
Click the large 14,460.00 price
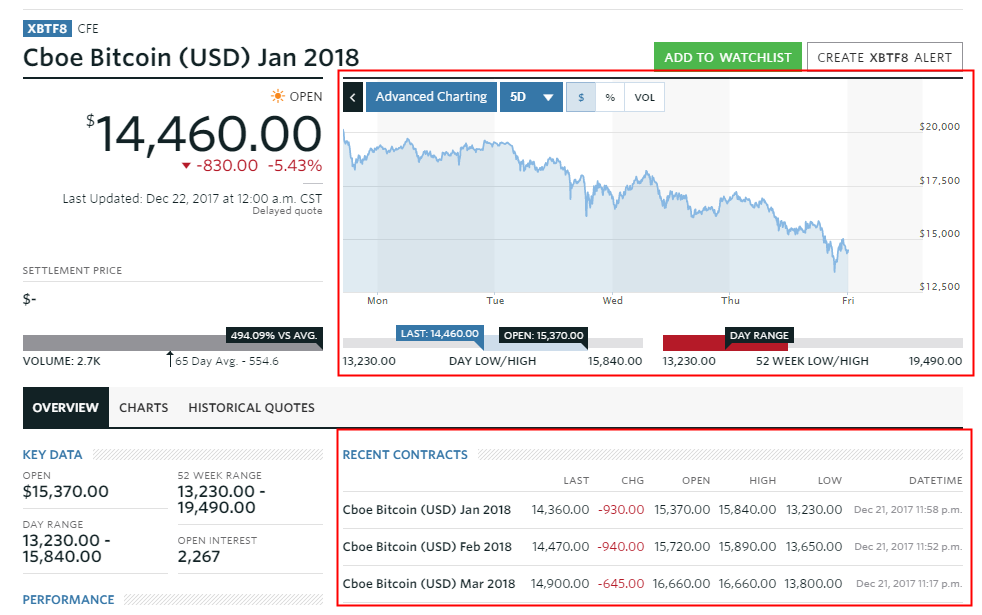tap(209, 134)
